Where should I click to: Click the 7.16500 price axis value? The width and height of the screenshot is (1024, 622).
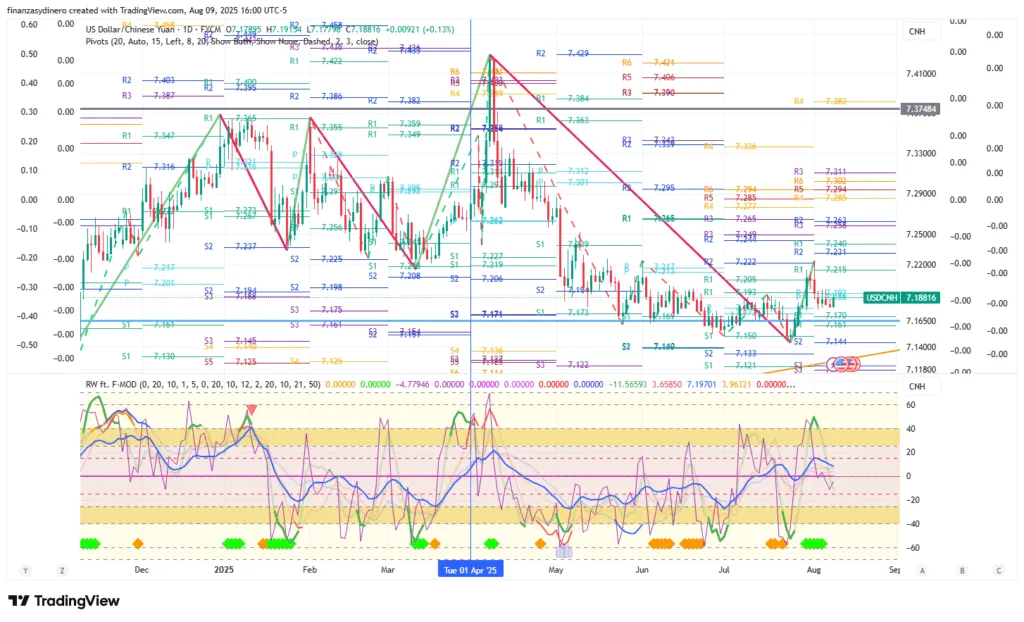click(921, 321)
